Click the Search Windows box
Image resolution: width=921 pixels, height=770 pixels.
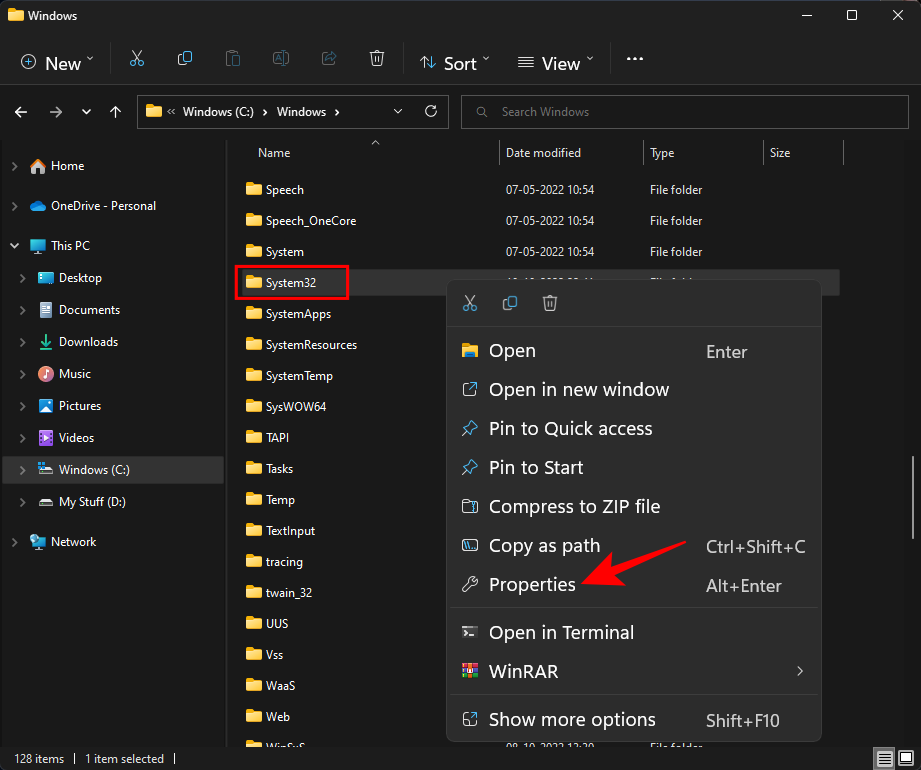(x=684, y=111)
